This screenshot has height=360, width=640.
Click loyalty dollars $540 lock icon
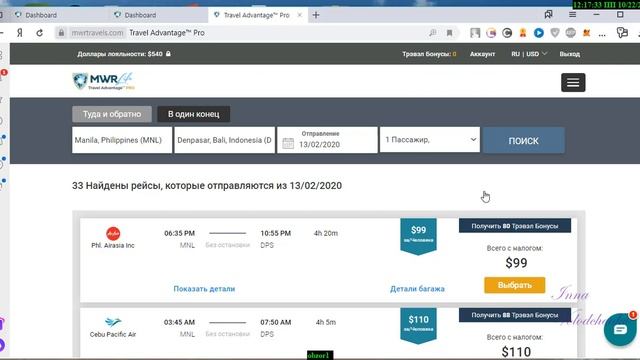click(x=168, y=53)
